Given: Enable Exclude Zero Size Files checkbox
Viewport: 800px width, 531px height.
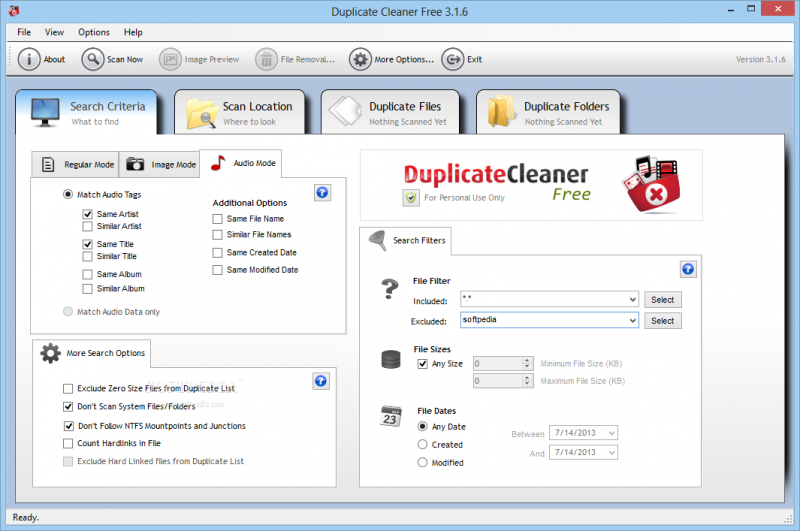Looking at the screenshot, I should (68, 388).
